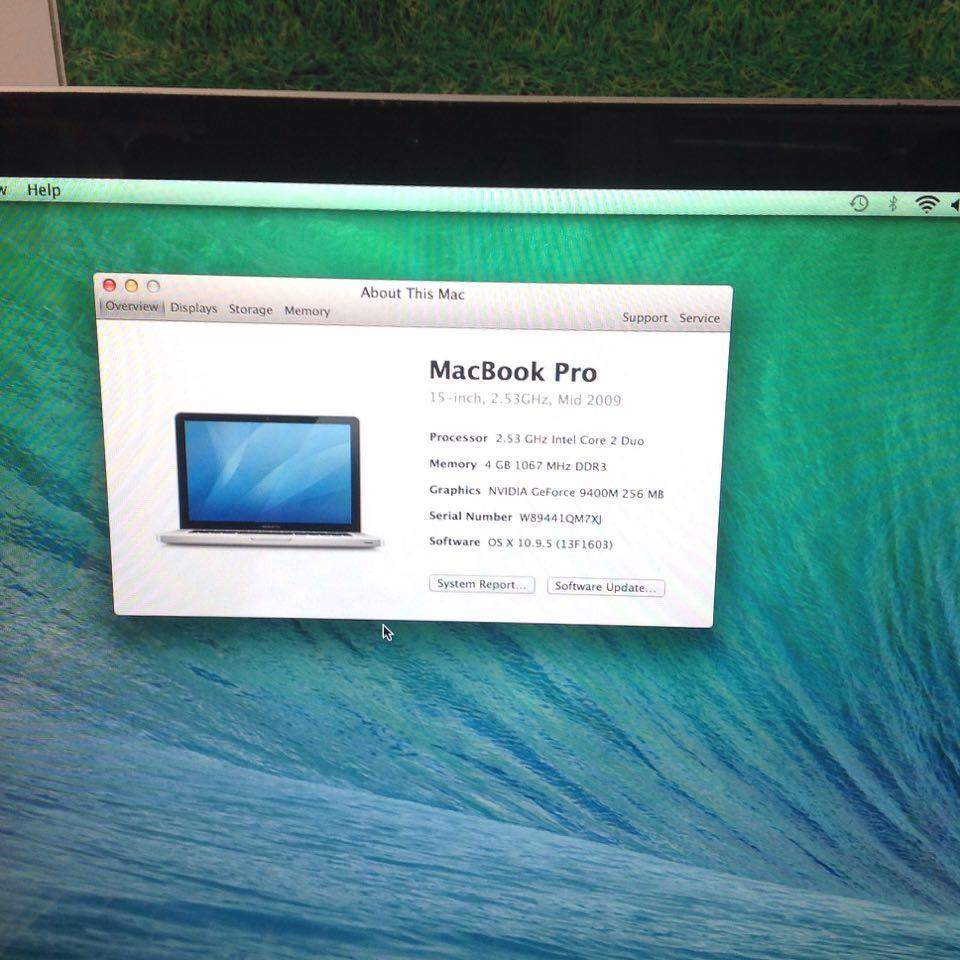The image size is (960, 960).
Task: Open the Support section
Action: pos(645,318)
